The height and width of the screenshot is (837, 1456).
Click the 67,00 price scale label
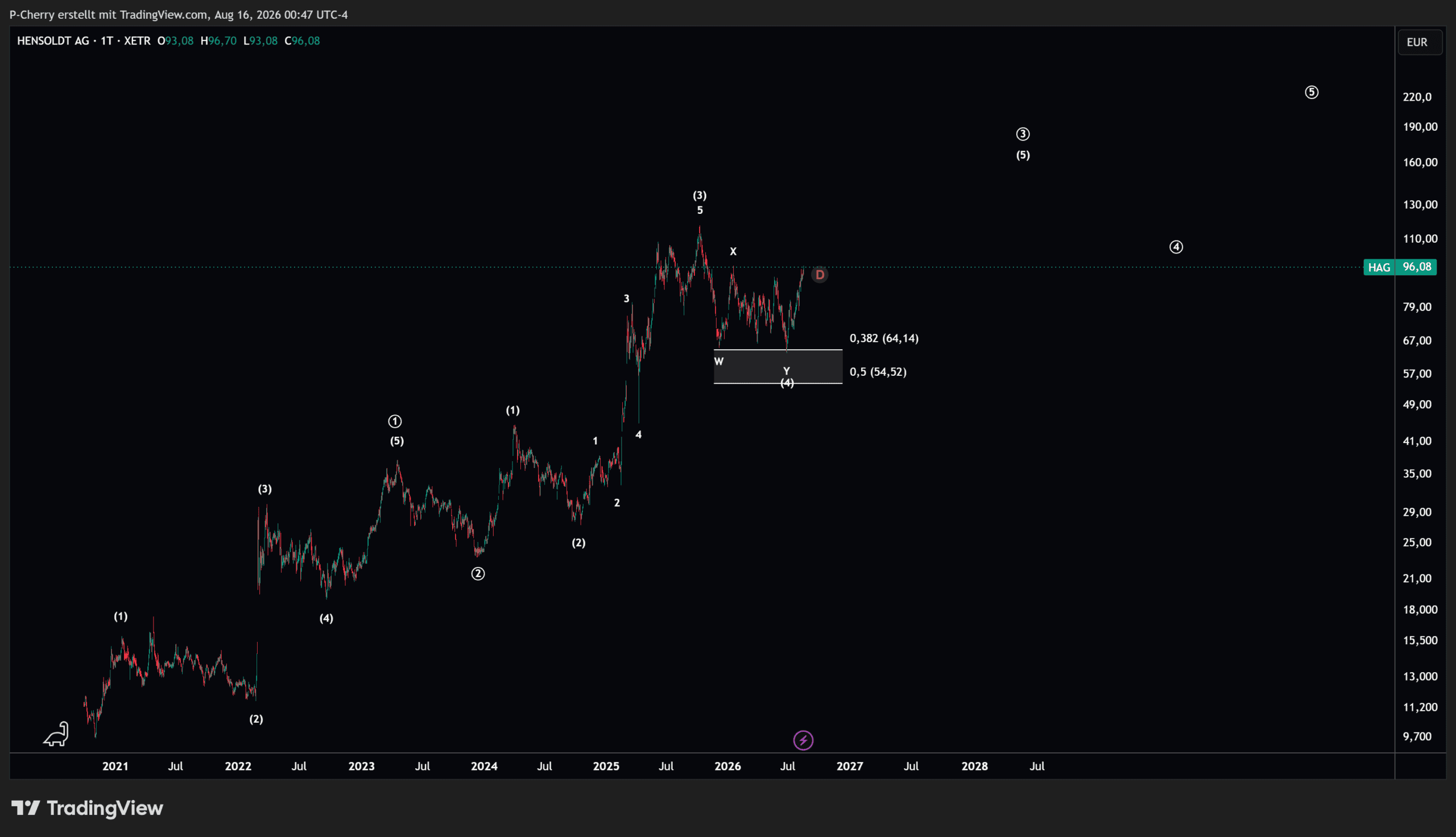coord(1417,341)
